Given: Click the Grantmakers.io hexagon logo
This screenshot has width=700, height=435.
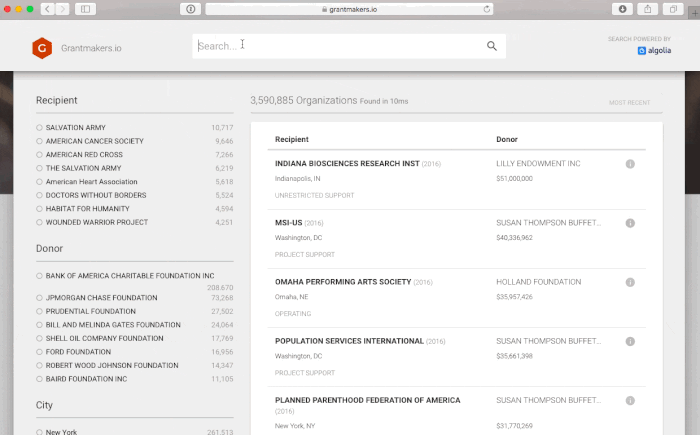Looking at the screenshot, I should (x=42, y=48).
